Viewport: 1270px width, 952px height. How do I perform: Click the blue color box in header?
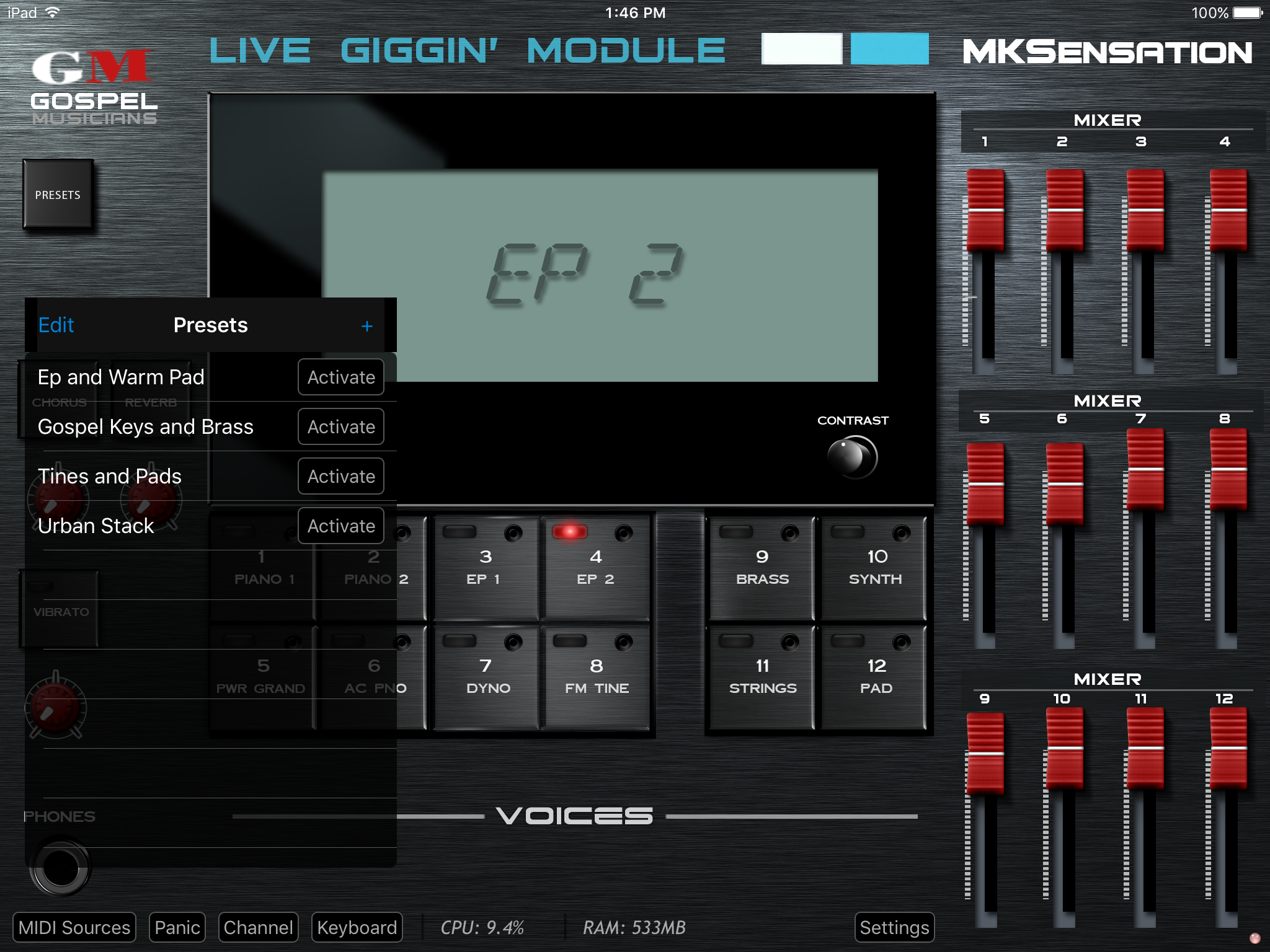point(889,49)
